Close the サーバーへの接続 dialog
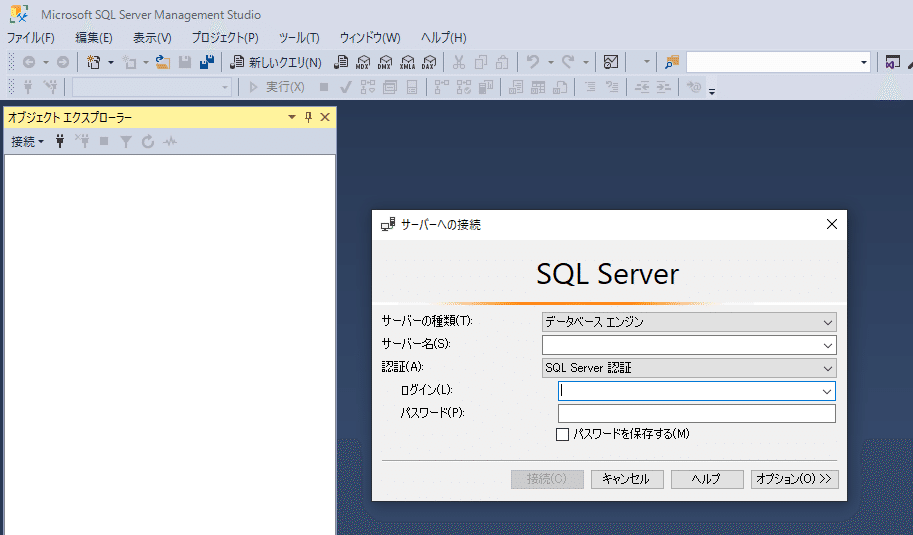913x535 pixels. point(831,224)
